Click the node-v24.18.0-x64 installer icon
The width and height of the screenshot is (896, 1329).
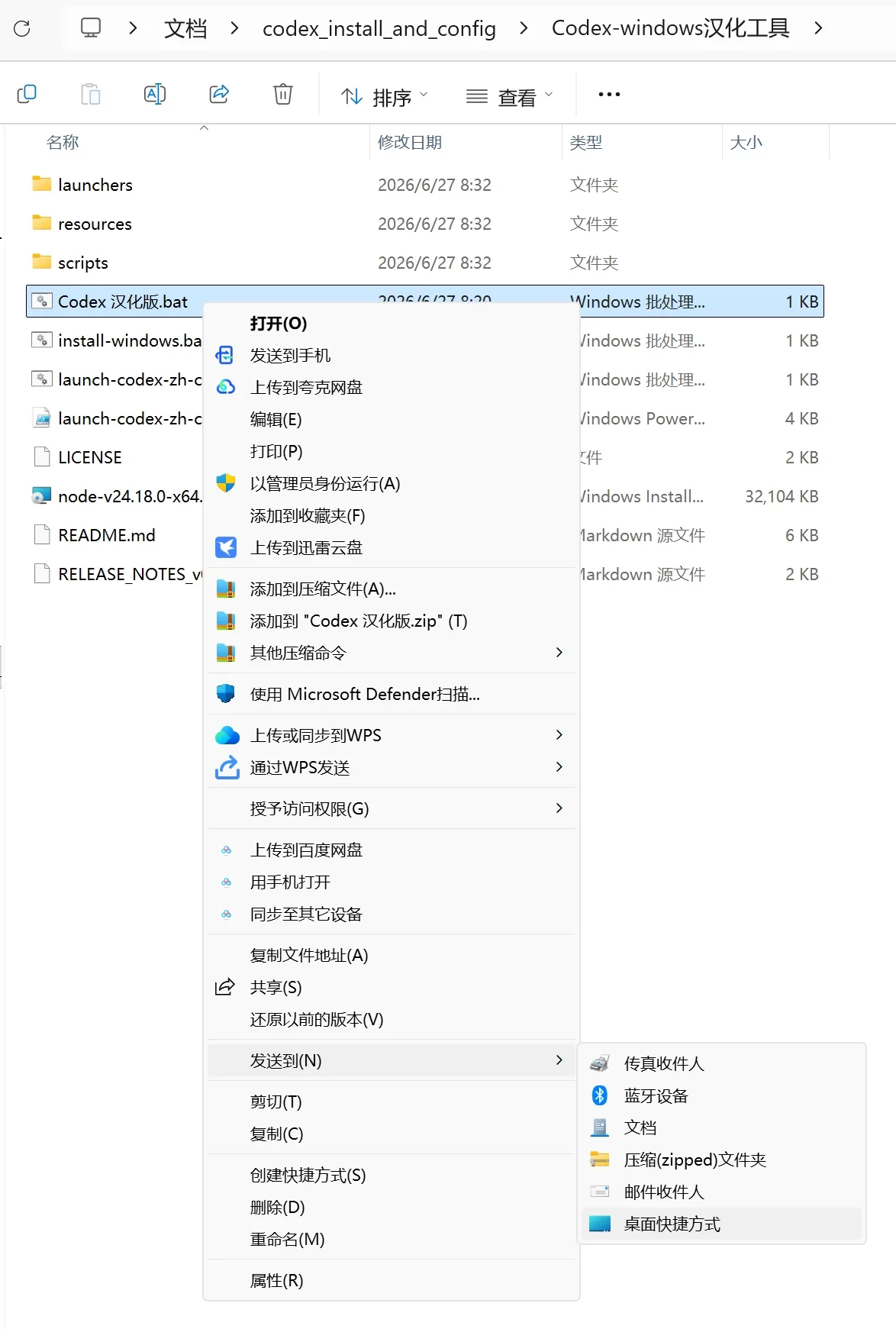click(x=42, y=496)
